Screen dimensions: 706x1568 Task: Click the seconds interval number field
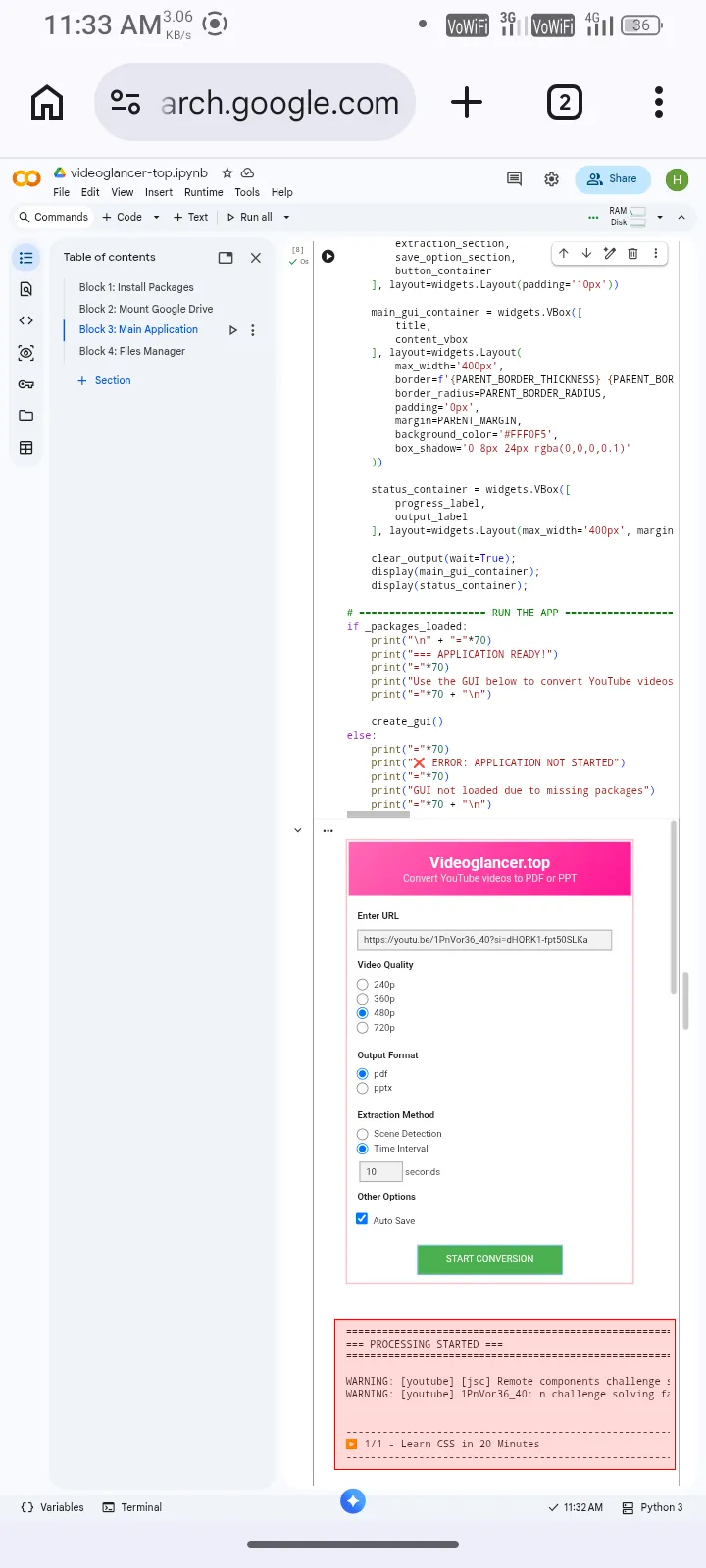coord(380,1171)
